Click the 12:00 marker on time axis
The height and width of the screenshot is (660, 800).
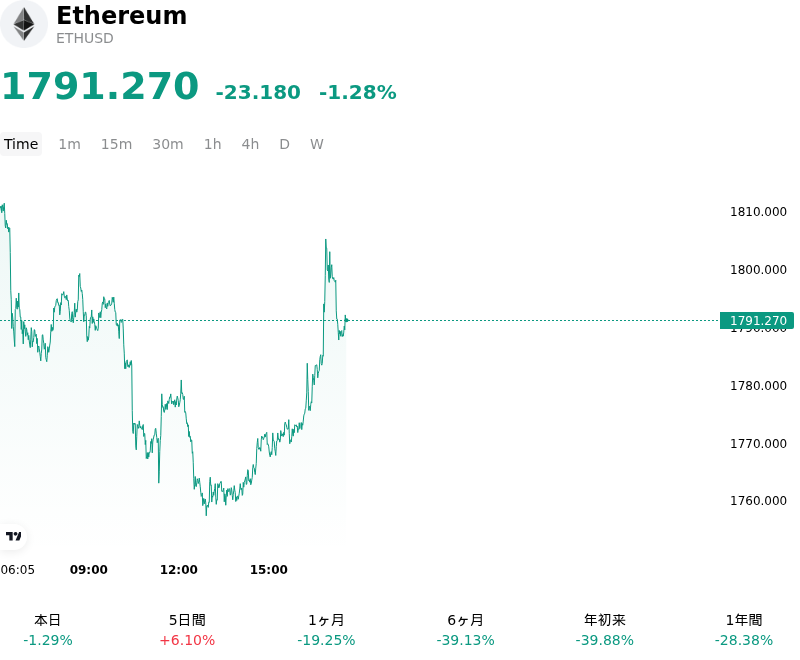(179, 569)
